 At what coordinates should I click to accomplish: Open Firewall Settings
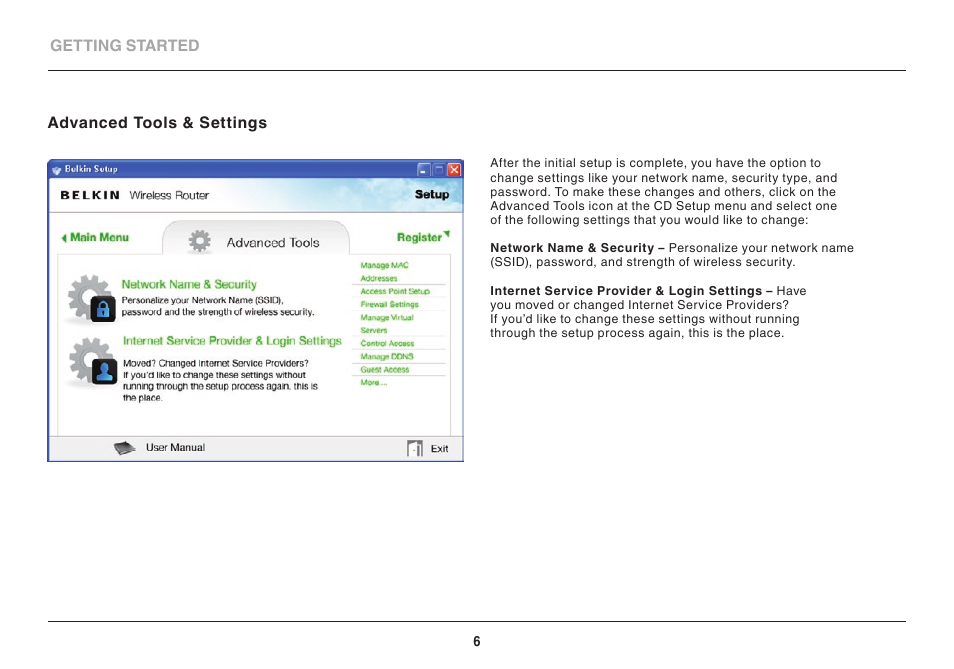(389, 304)
